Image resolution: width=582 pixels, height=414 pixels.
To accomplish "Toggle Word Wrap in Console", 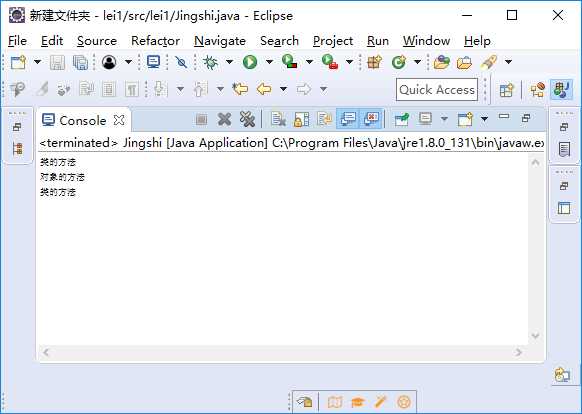I will click(x=324, y=119).
